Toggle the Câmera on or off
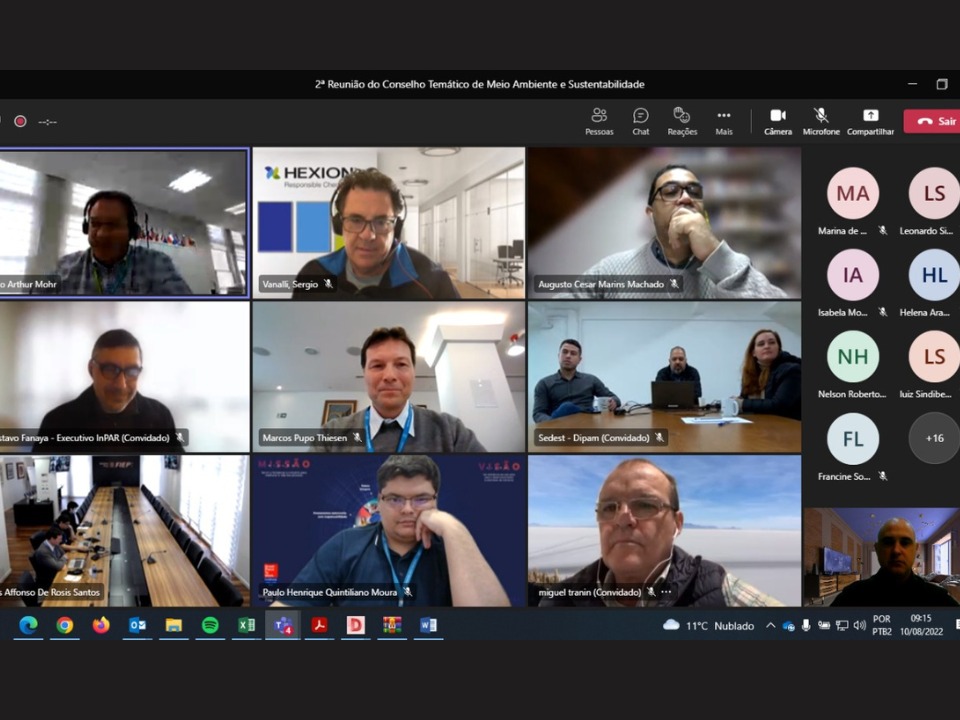The height and width of the screenshot is (720, 960). [777, 121]
